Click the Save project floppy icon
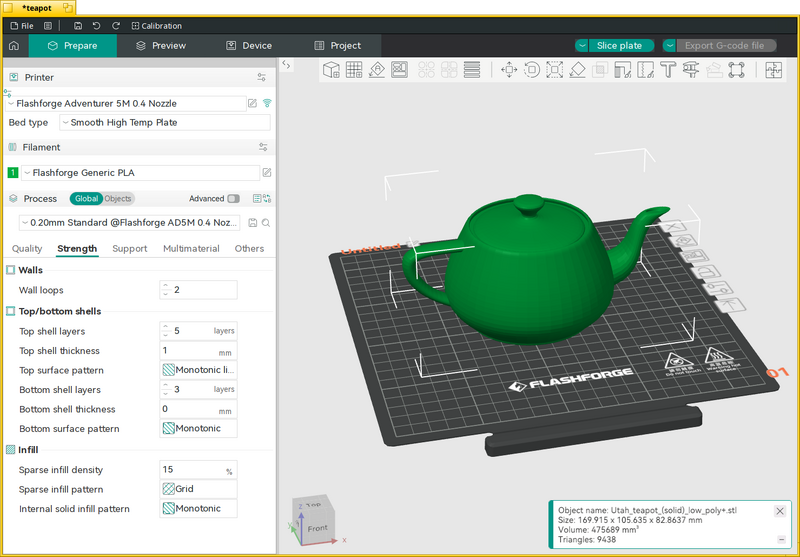 [x=78, y=26]
